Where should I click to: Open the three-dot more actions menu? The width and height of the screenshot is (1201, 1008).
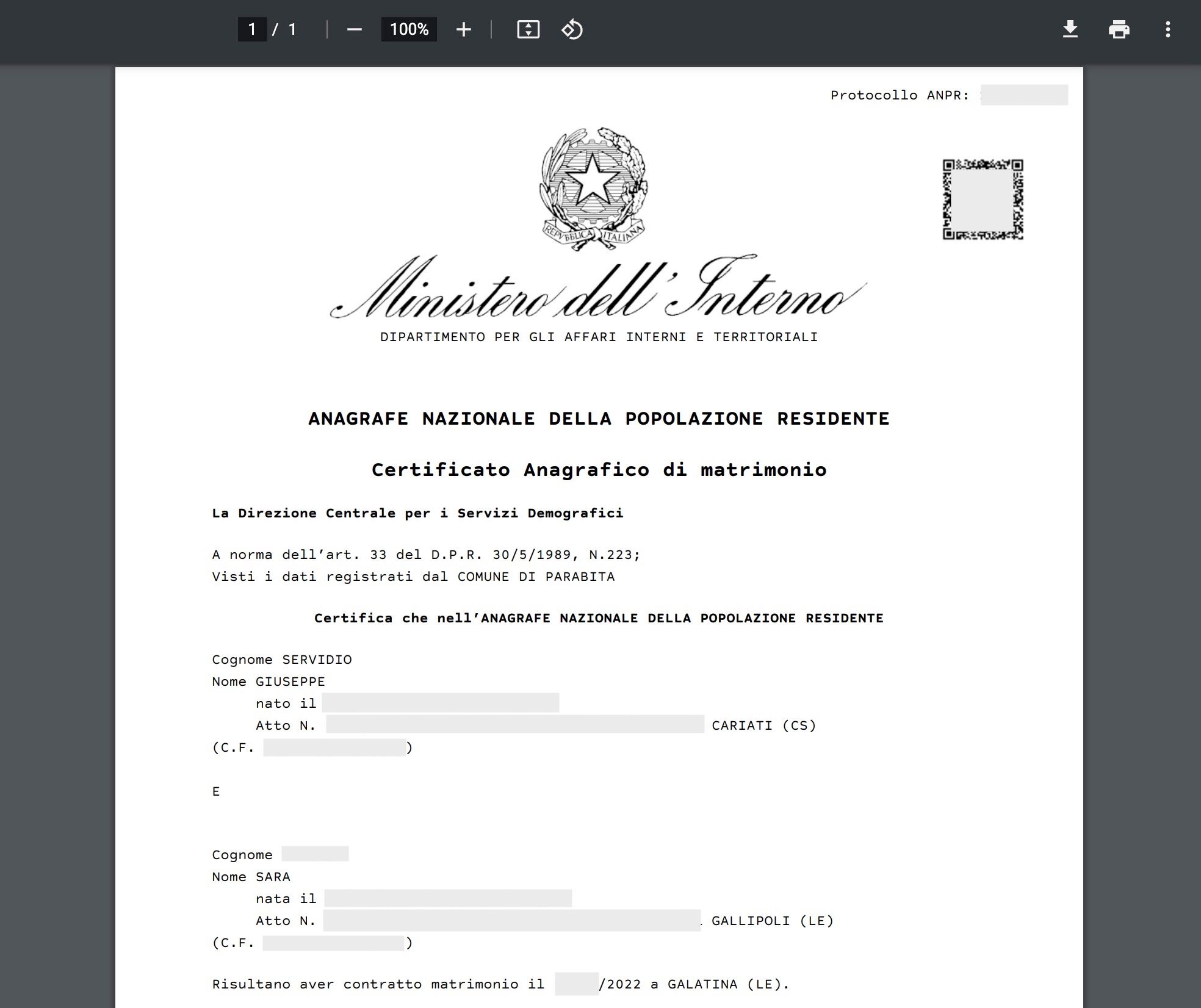tap(1167, 29)
